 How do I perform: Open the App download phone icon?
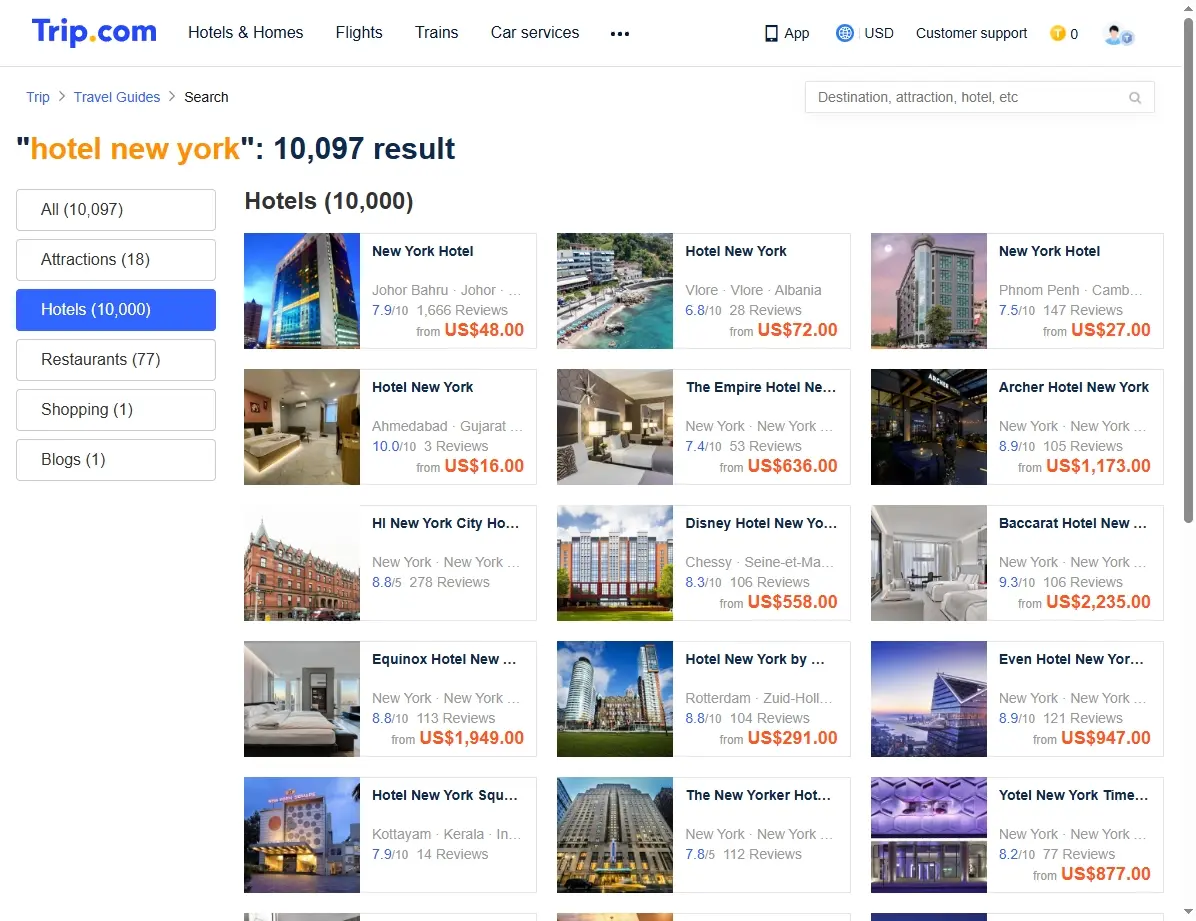(x=771, y=34)
